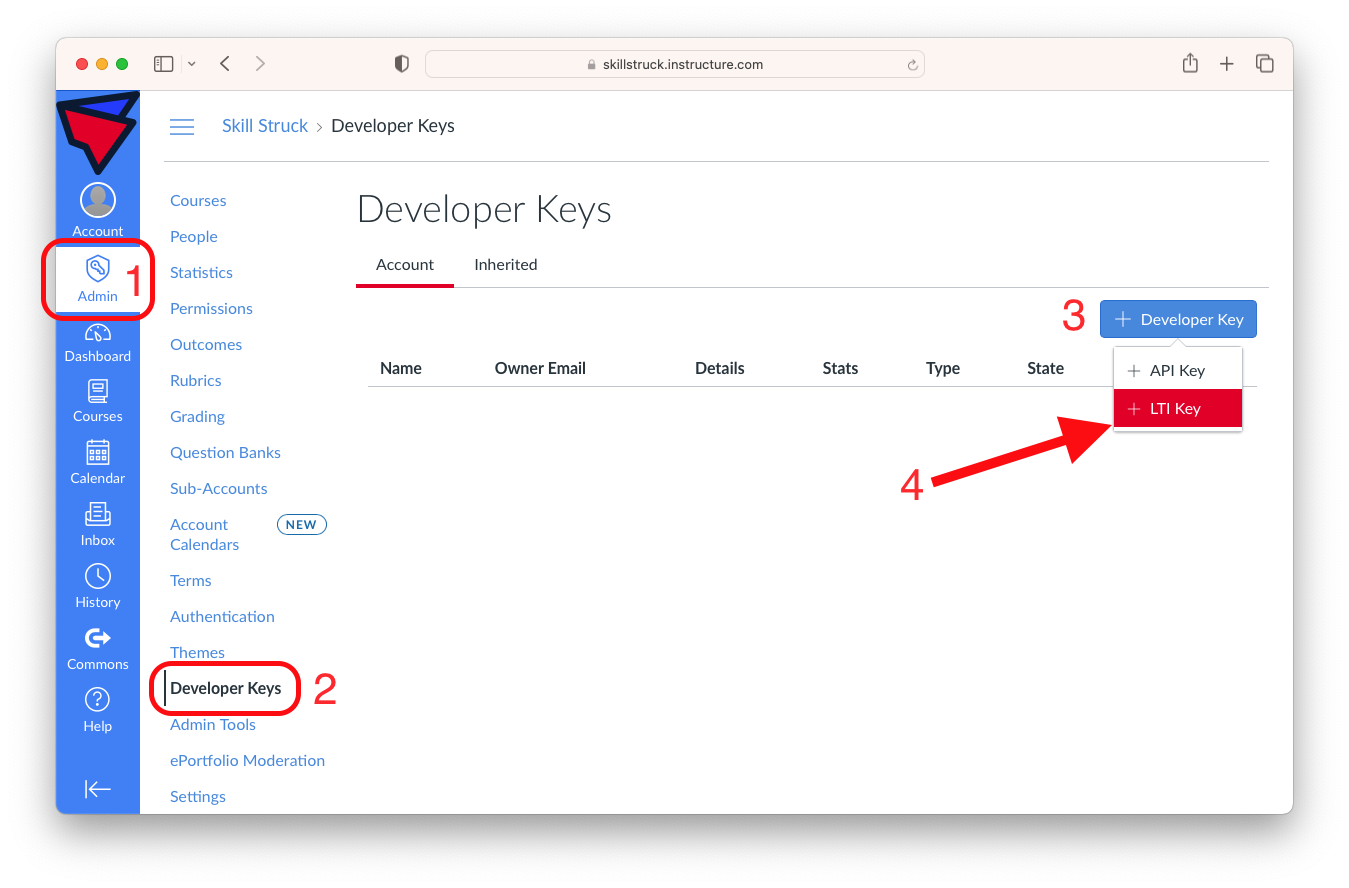The width and height of the screenshot is (1349, 888).
Task: Click the Skill Struck logo
Action: (97, 130)
